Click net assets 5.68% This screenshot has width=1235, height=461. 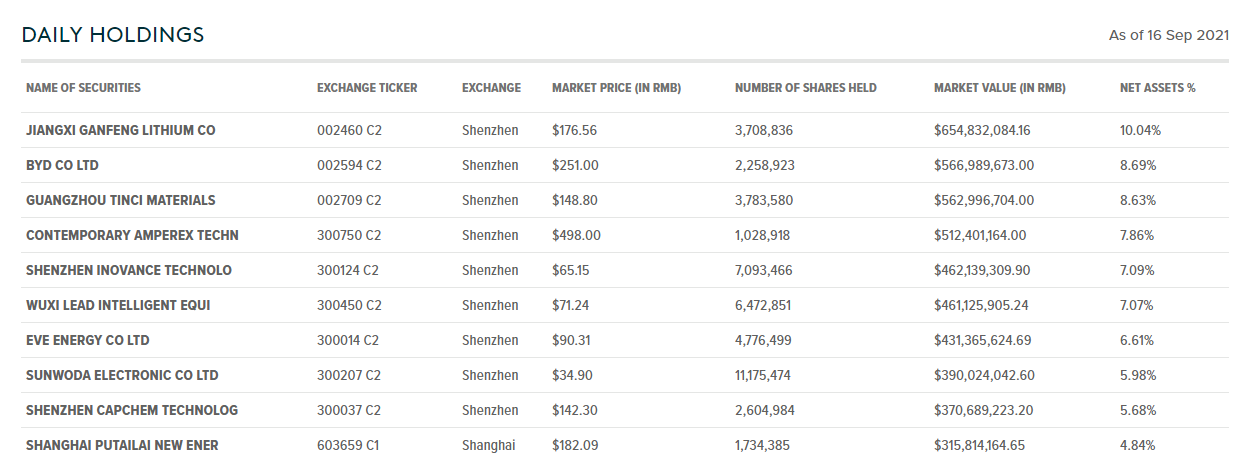1138,410
